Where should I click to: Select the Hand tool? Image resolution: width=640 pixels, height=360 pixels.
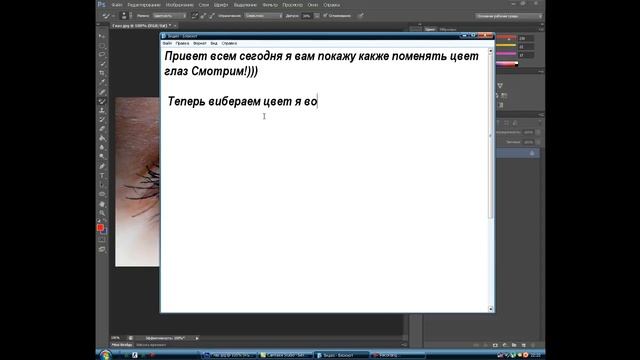102,204
